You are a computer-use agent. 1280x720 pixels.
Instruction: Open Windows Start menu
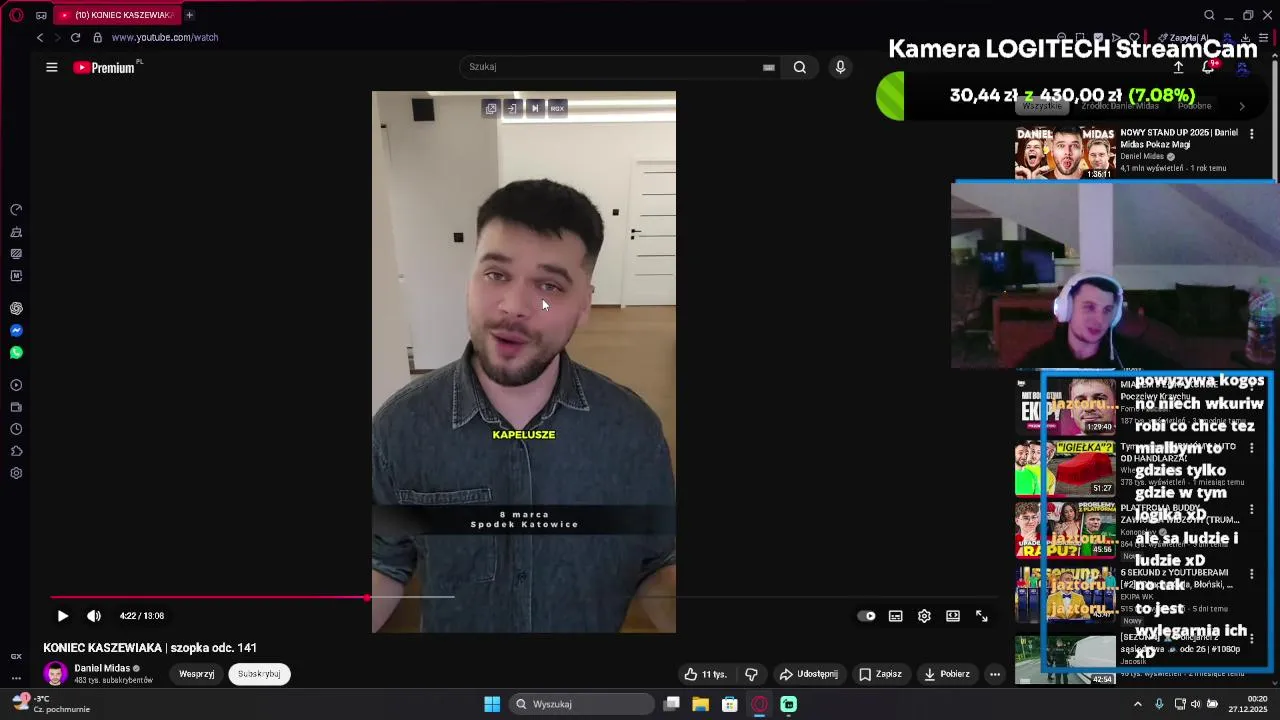(x=492, y=704)
